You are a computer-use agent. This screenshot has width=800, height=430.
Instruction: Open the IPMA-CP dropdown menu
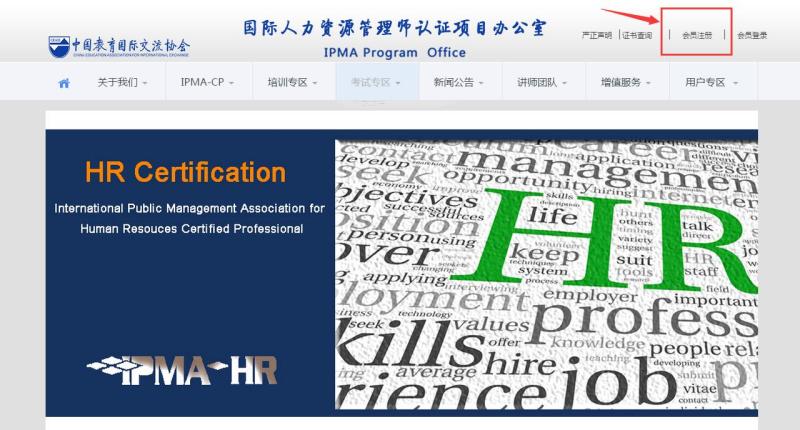[207, 82]
